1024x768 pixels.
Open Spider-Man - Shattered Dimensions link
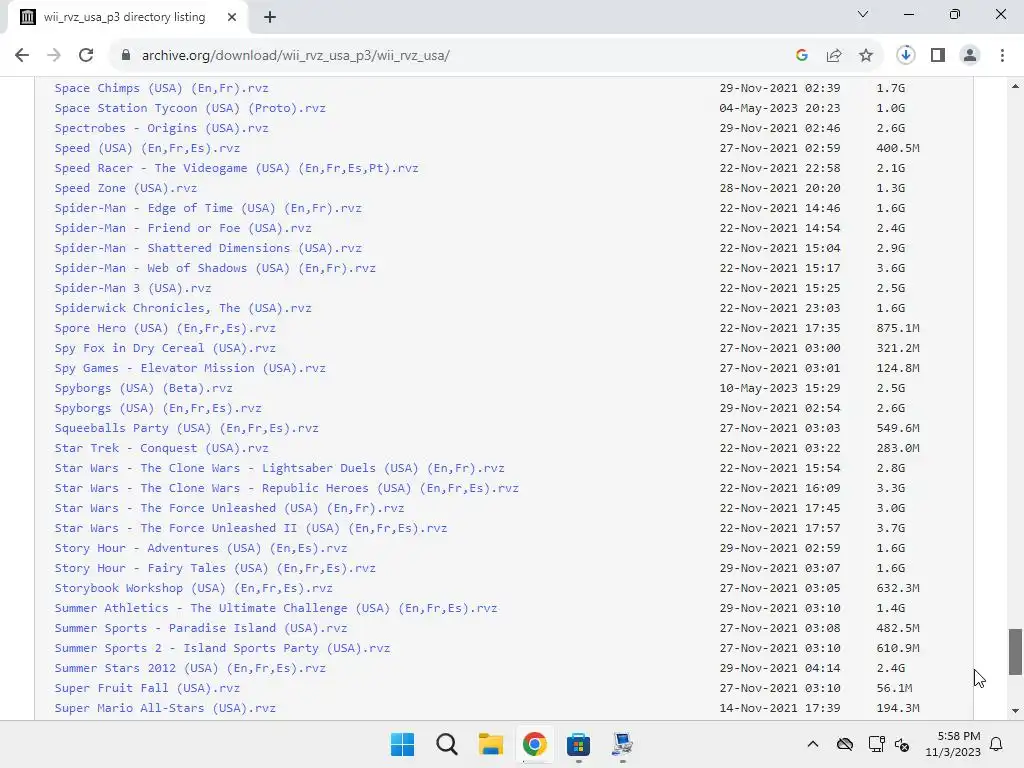pos(208,248)
